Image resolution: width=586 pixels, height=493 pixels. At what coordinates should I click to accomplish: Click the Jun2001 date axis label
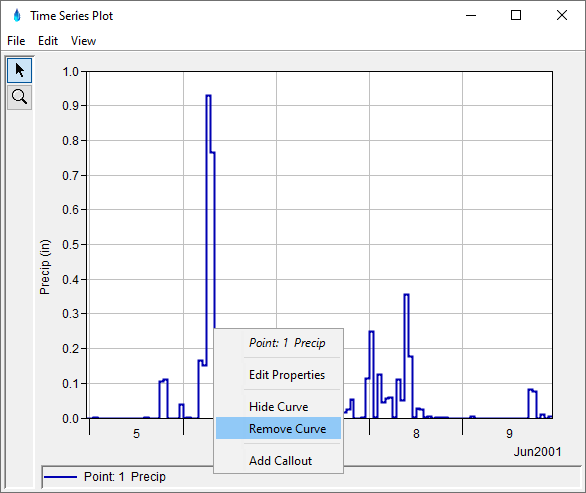(x=537, y=452)
